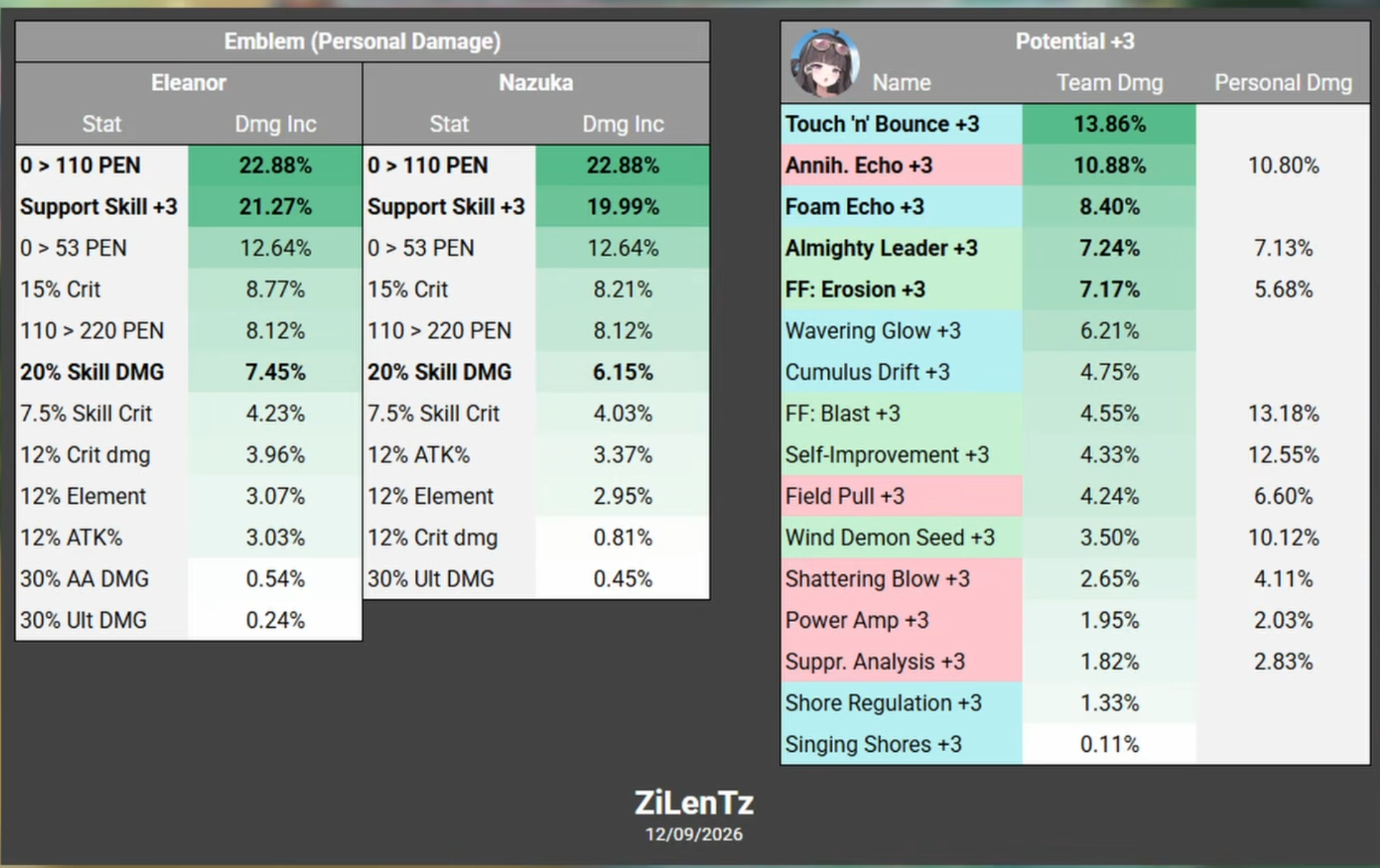
Task: Click the Nazuka column header
Action: click(x=536, y=83)
